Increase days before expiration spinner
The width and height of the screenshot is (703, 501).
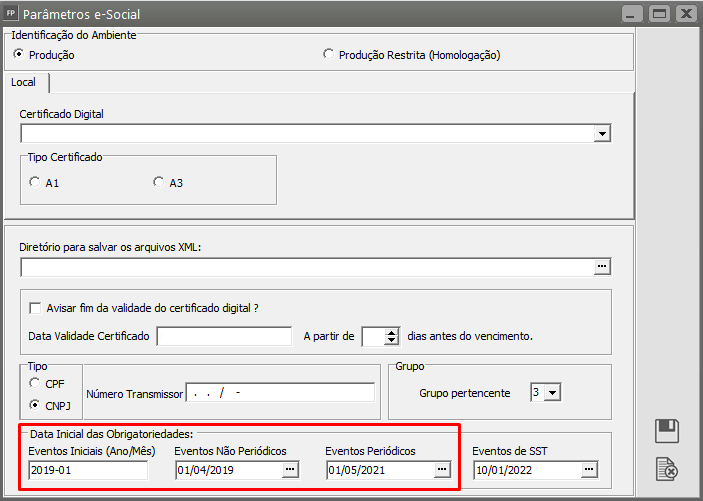point(392,332)
